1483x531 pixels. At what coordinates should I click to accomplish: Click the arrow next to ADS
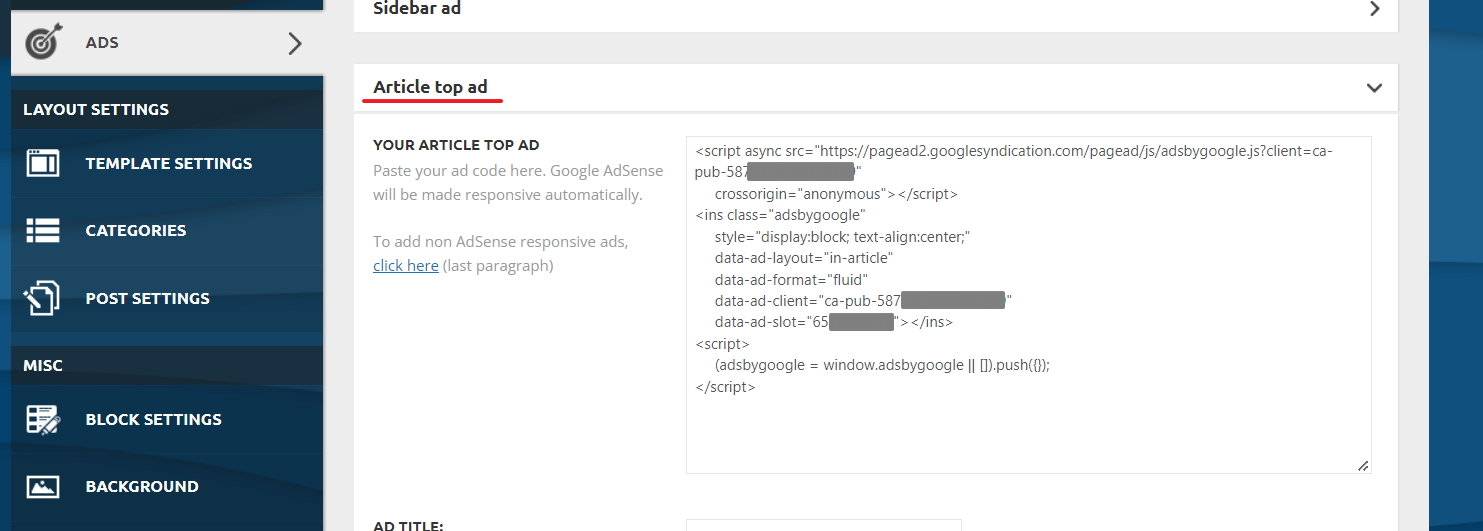pos(294,43)
